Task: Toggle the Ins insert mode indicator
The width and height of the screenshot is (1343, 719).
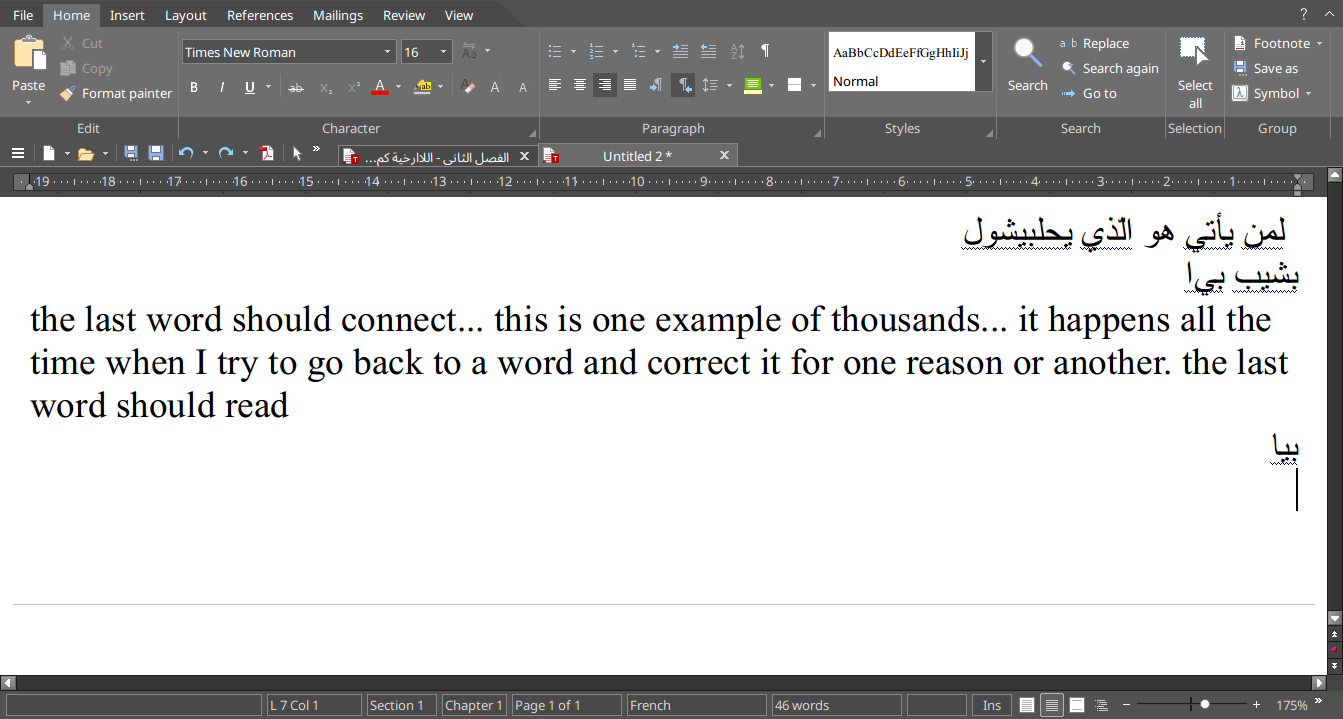Action: click(x=991, y=705)
